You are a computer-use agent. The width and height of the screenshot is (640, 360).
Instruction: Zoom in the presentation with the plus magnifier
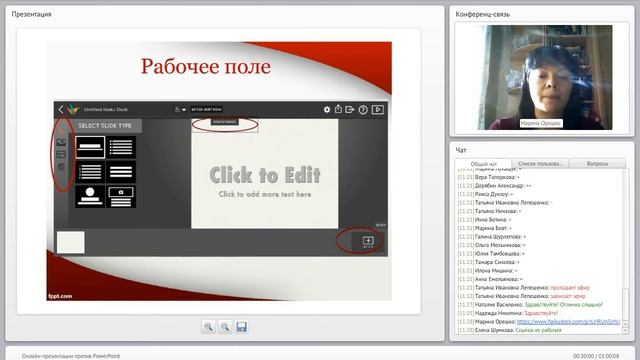click(x=208, y=327)
